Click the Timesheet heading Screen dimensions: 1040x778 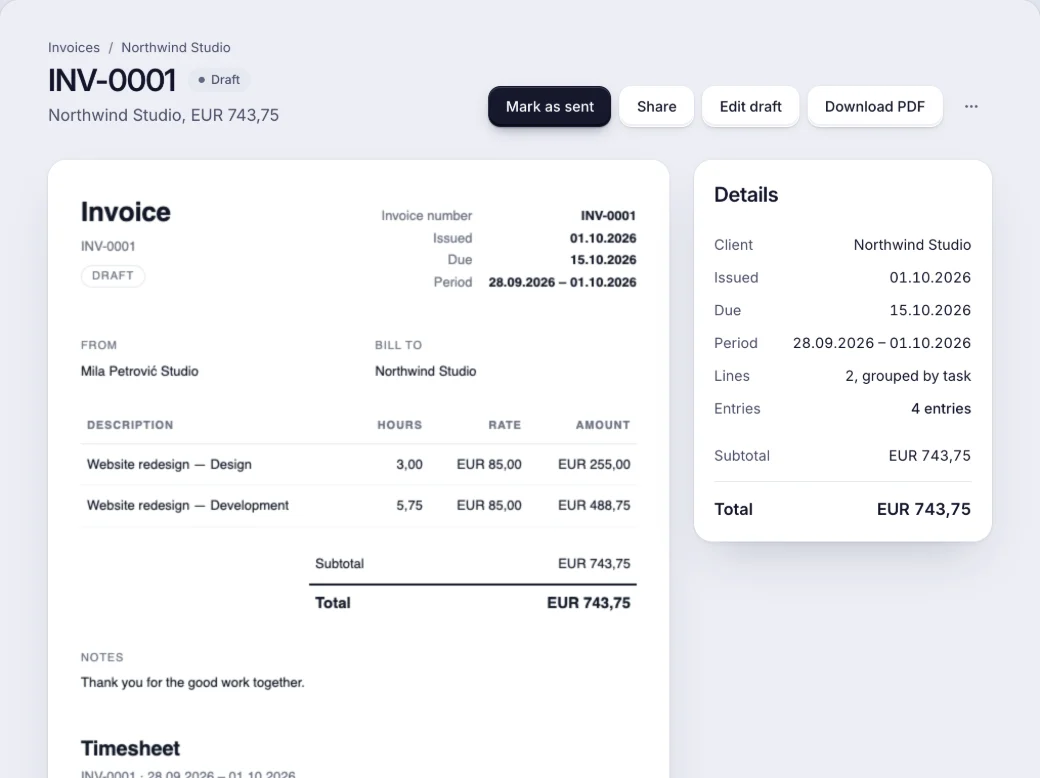click(x=130, y=748)
